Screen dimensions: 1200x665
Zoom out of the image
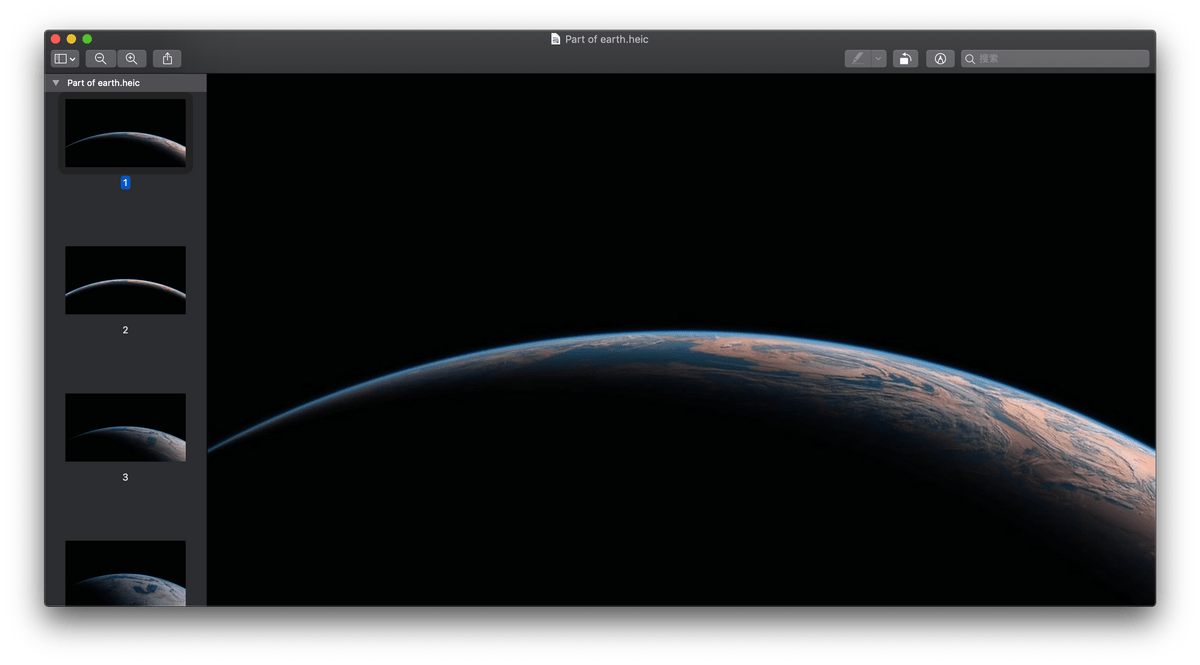click(101, 59)
